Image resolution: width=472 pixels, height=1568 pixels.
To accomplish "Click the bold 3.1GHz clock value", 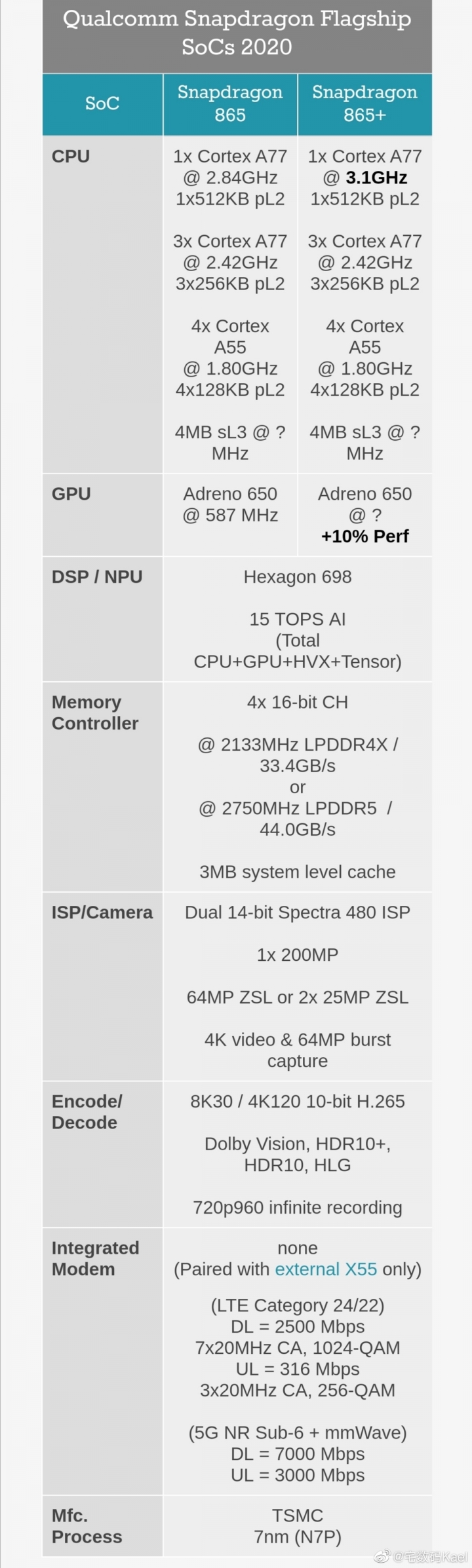I will (x=376, y=177).
